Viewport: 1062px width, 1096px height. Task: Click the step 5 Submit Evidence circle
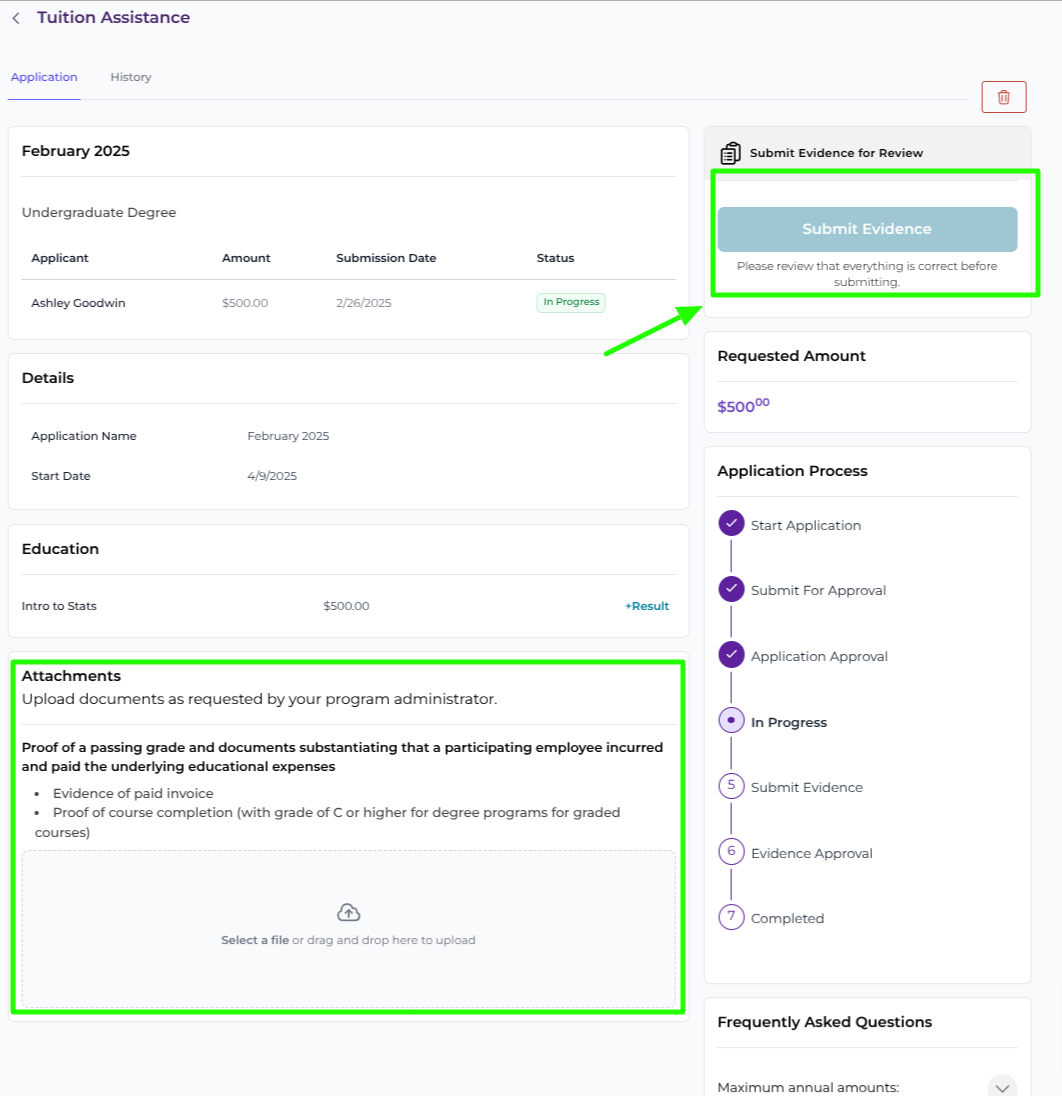pos(731,787)
